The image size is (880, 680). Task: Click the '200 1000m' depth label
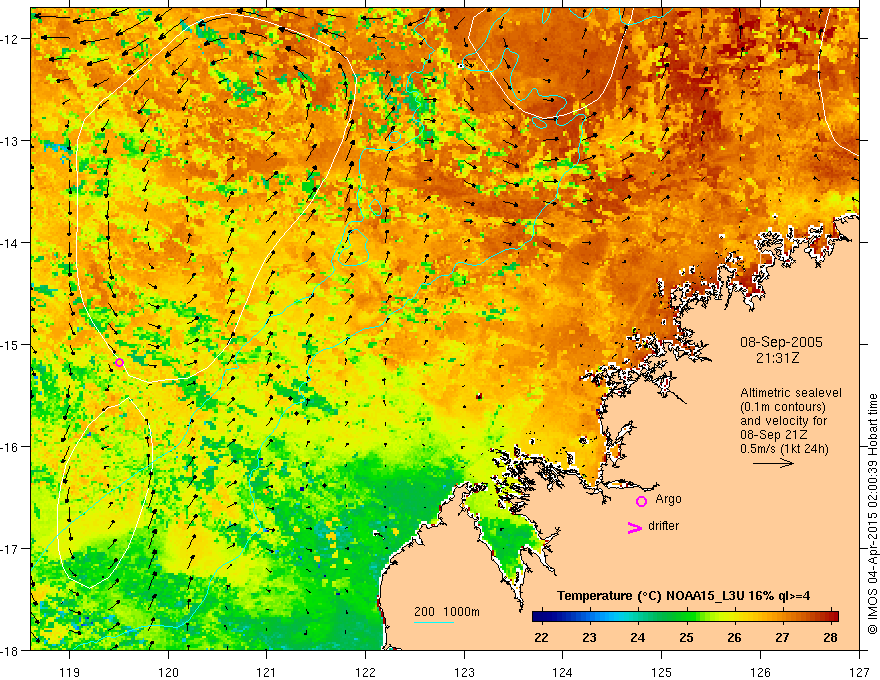[447, 612]
